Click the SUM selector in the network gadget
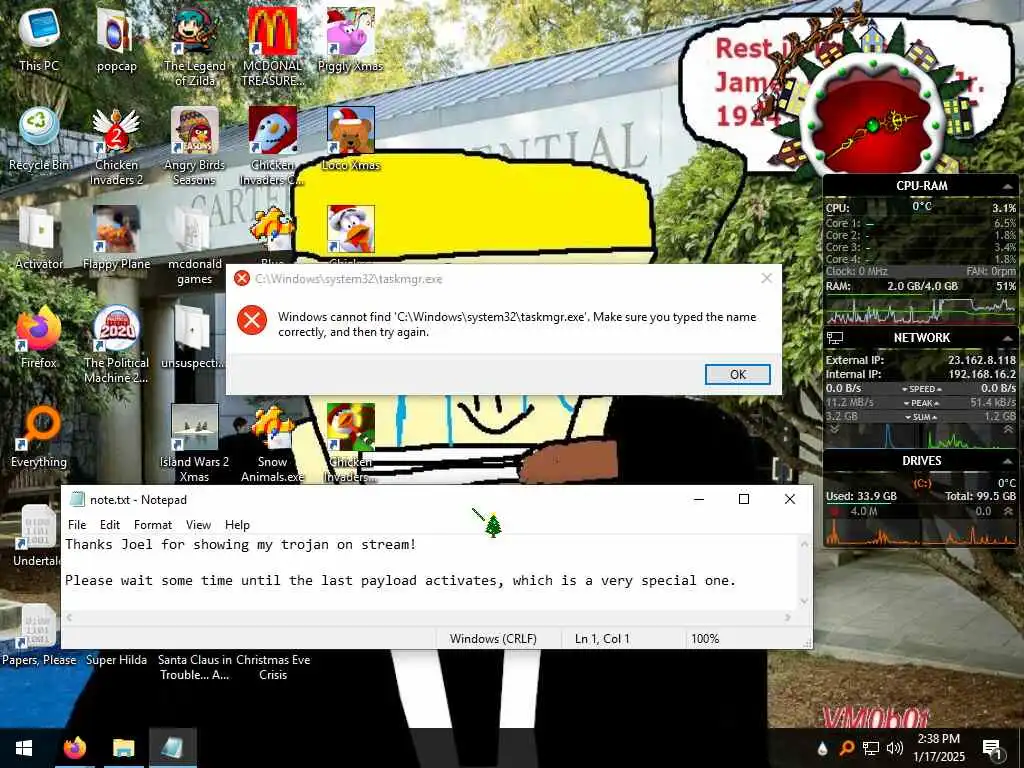1024x768 pixels. point(921,417)
